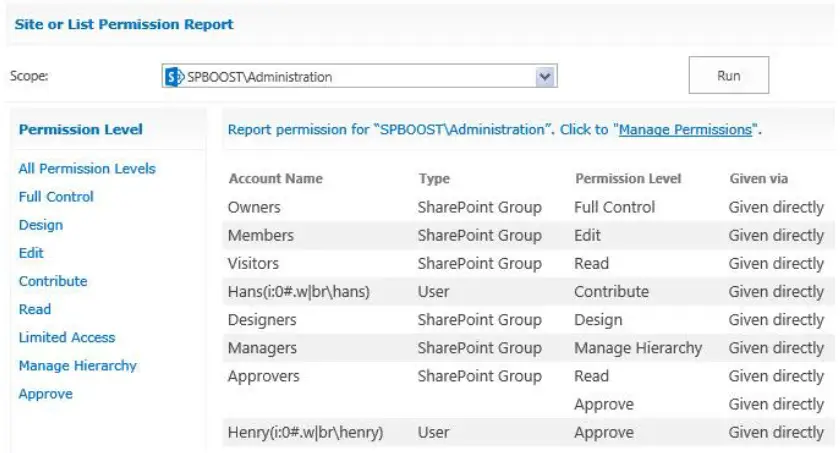Click the SharePoint icon in Scope field
The width and height of the screenshot is (840, 453).
coord(174,77)
